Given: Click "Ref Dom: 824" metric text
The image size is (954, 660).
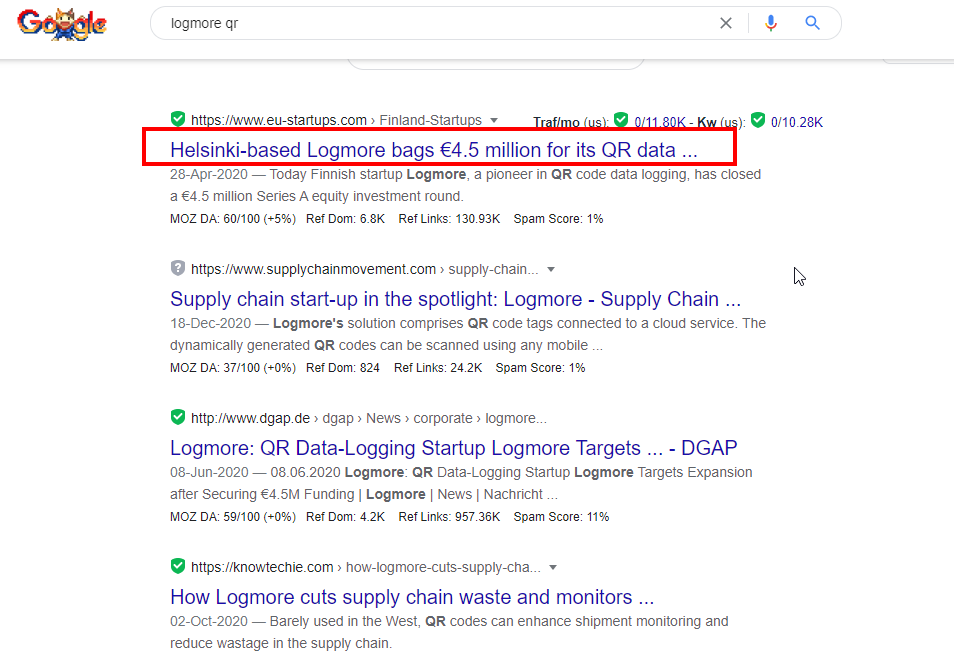Looking at the screenshot, I should pos(343,368).
